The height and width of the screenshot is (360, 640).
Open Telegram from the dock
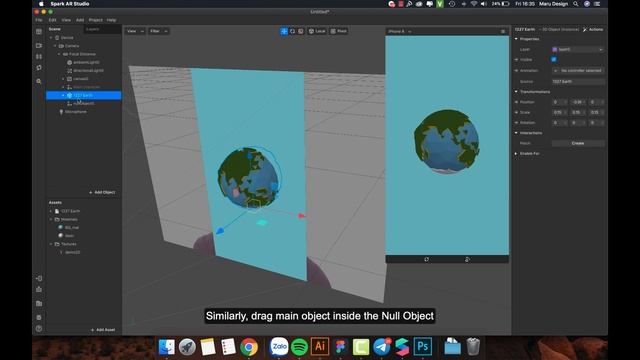click(x=382, y=347)
